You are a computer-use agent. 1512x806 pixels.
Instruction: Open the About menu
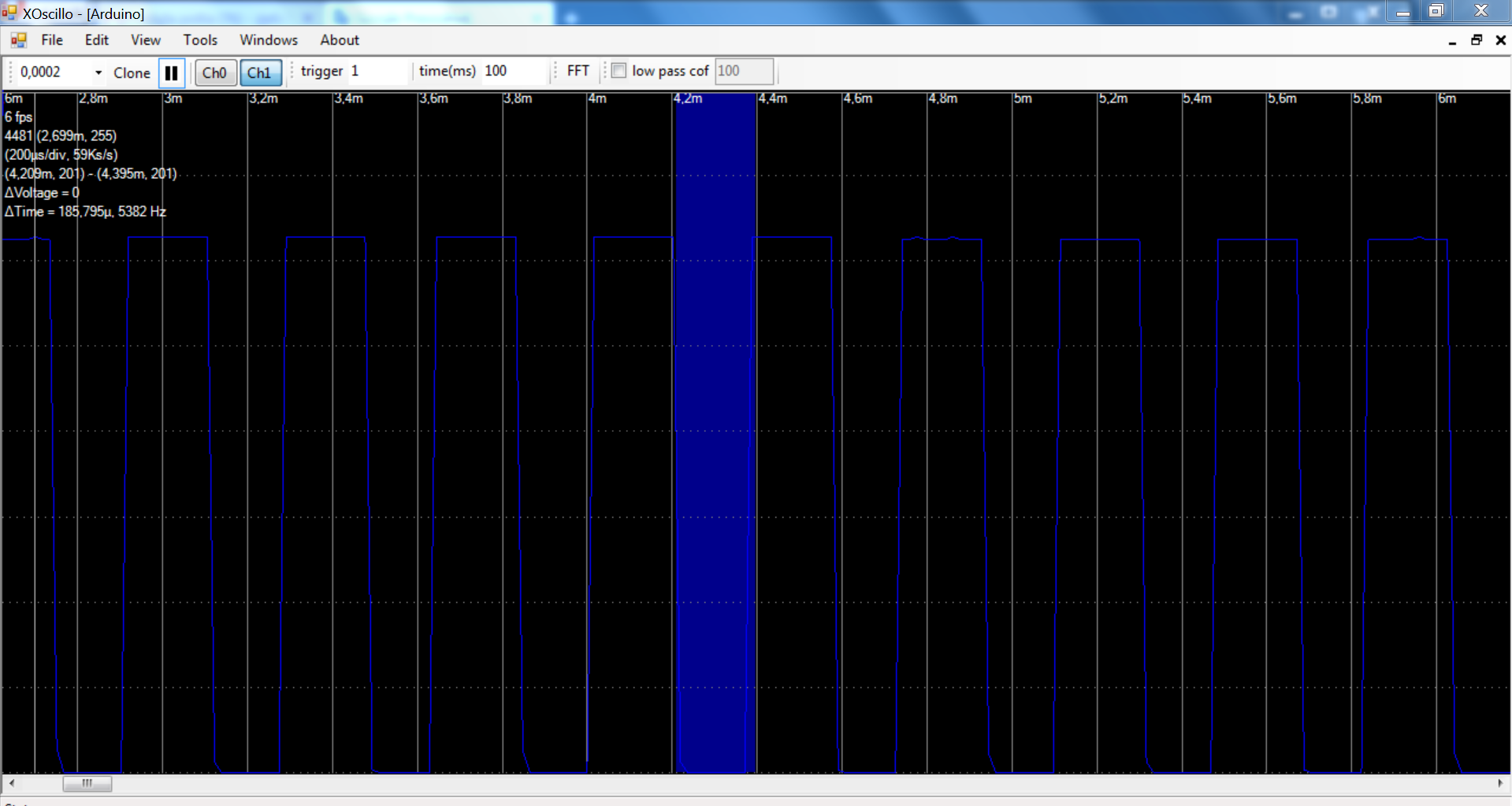[x=340, y=40]
